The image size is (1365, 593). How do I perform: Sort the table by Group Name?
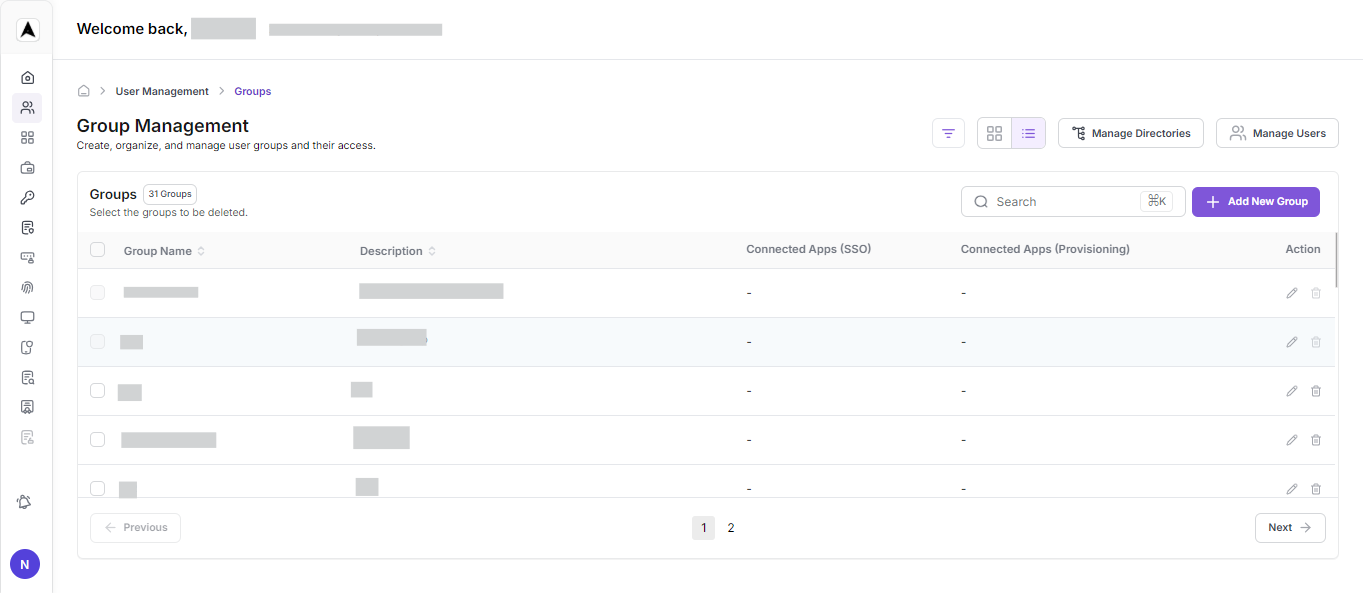(x=201, y=250)
